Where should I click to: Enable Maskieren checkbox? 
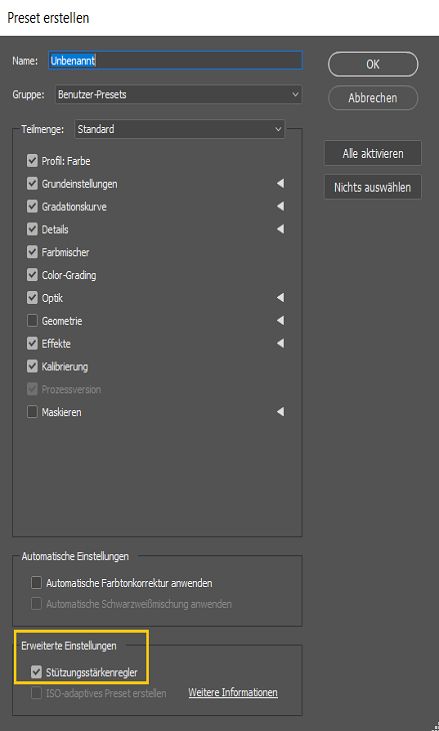tap(32, 412)
